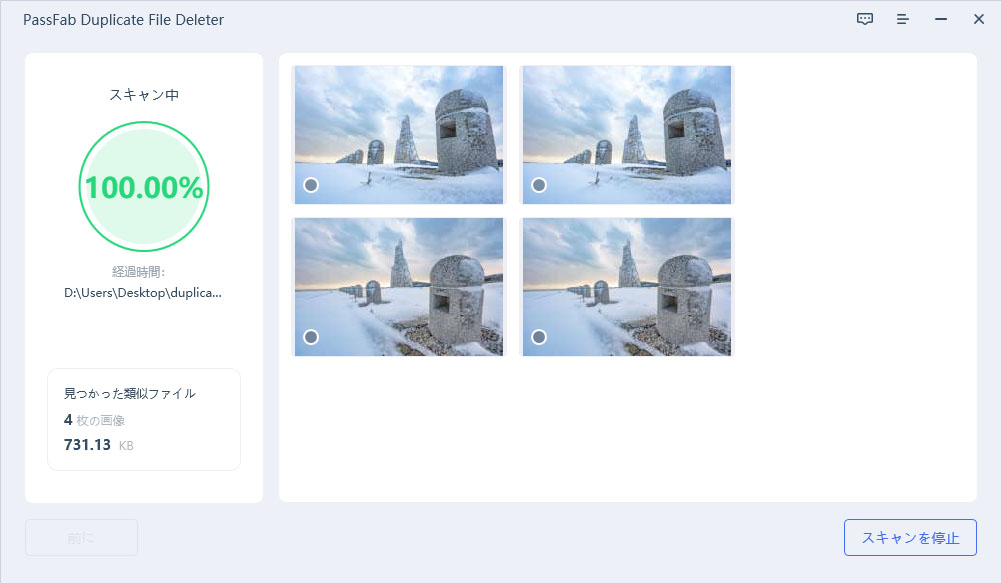Close the PassFab Duplicate File Deleter window

(978, 19)
